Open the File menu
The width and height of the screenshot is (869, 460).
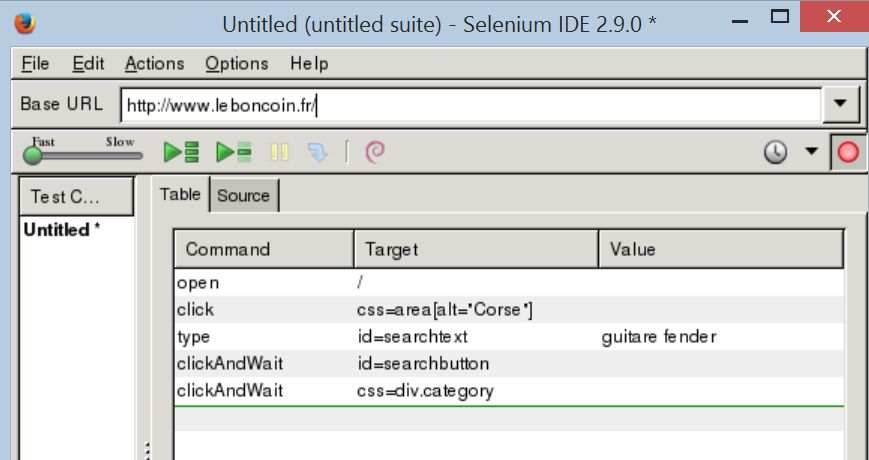coord(35,63)
